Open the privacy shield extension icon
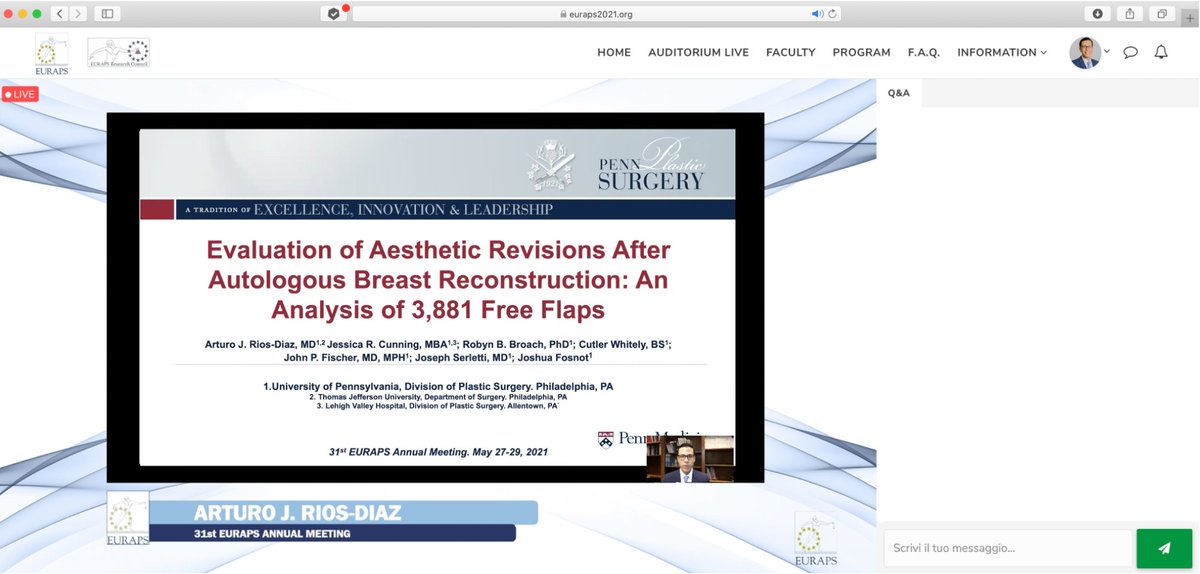The image size is (1200, 574). pos(333,14)
